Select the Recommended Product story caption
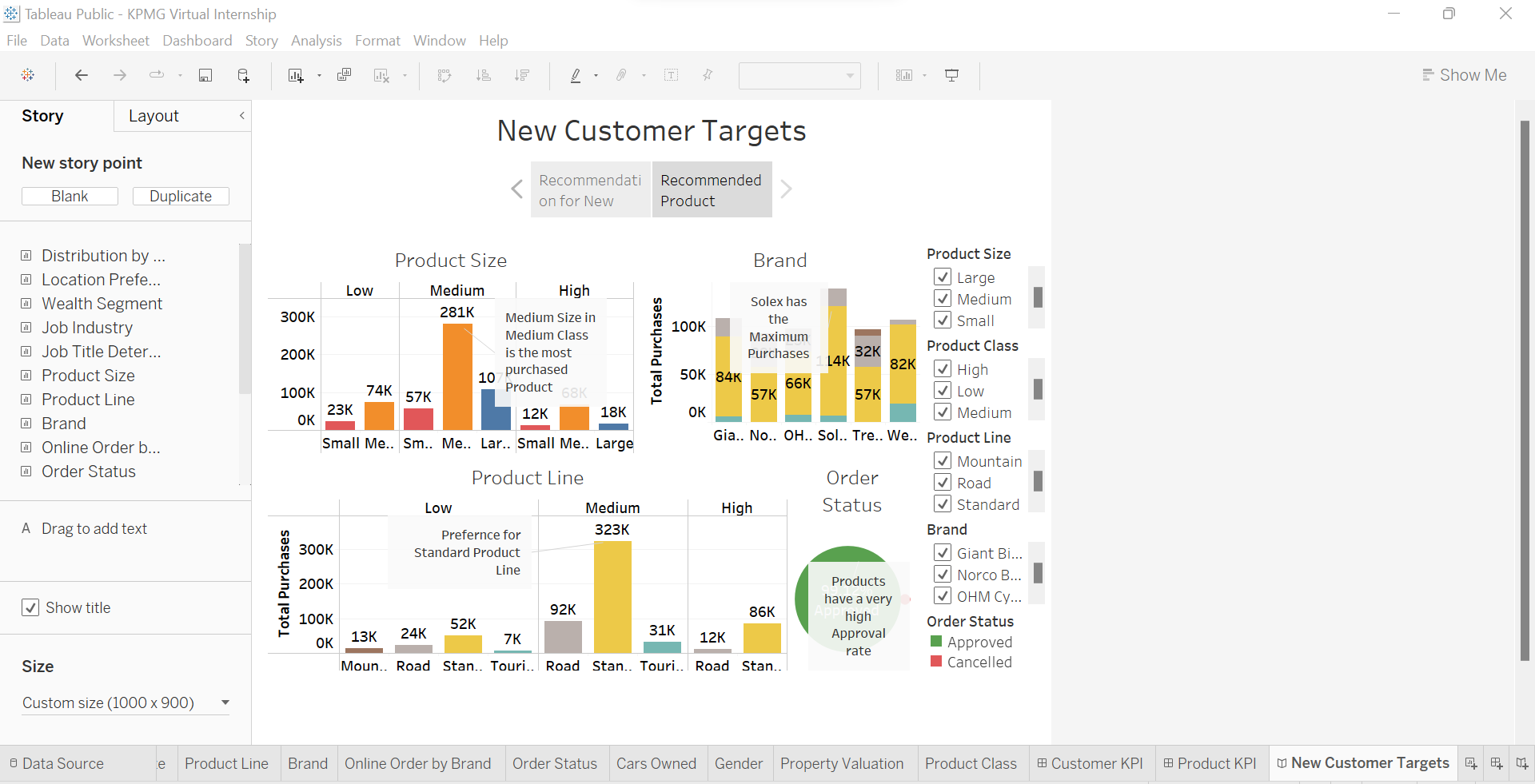The width and height of the screenshot is (1535, 784). 712,190
